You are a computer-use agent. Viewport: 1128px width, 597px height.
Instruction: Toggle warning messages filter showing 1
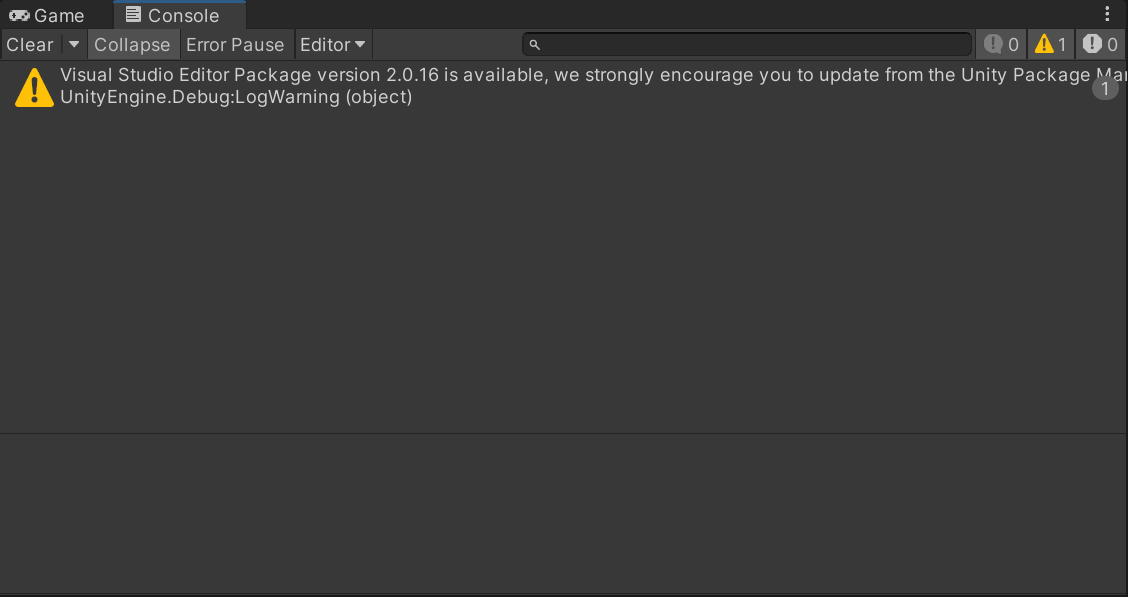pyautogui.click(x=1051, y=45)
